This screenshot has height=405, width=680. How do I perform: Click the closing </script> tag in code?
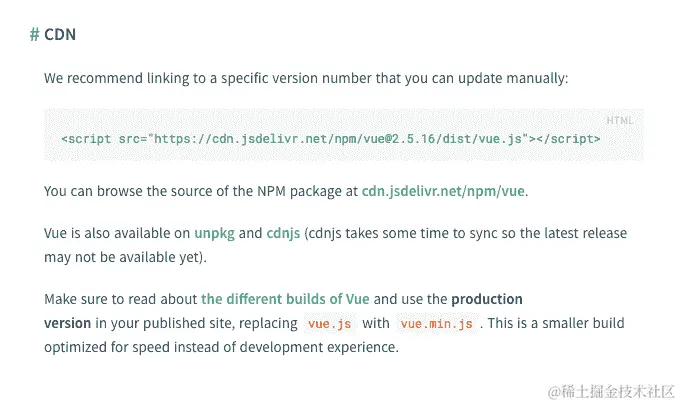(568, 139)
